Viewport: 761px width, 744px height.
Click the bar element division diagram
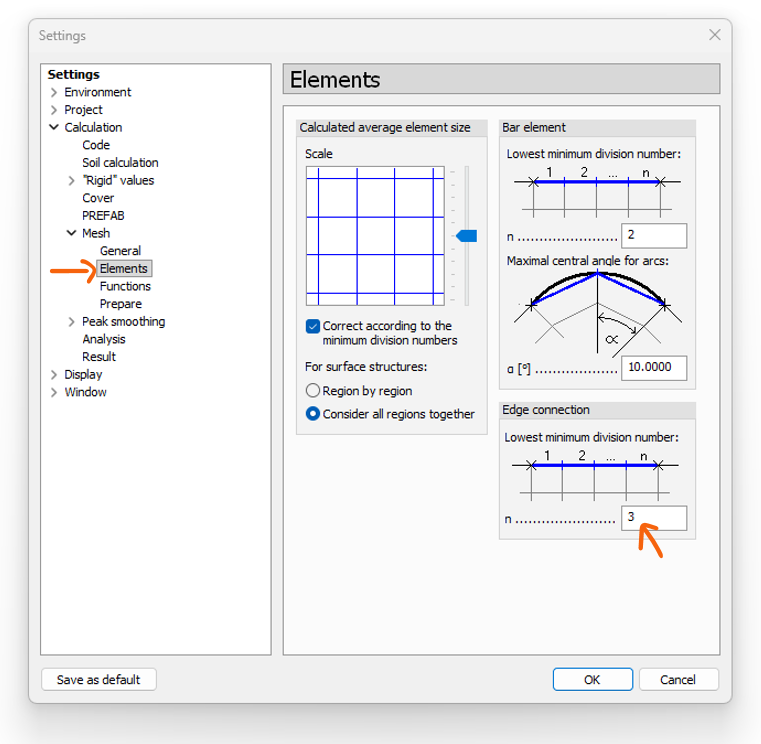pyautogui.click(x=597, y=193)
